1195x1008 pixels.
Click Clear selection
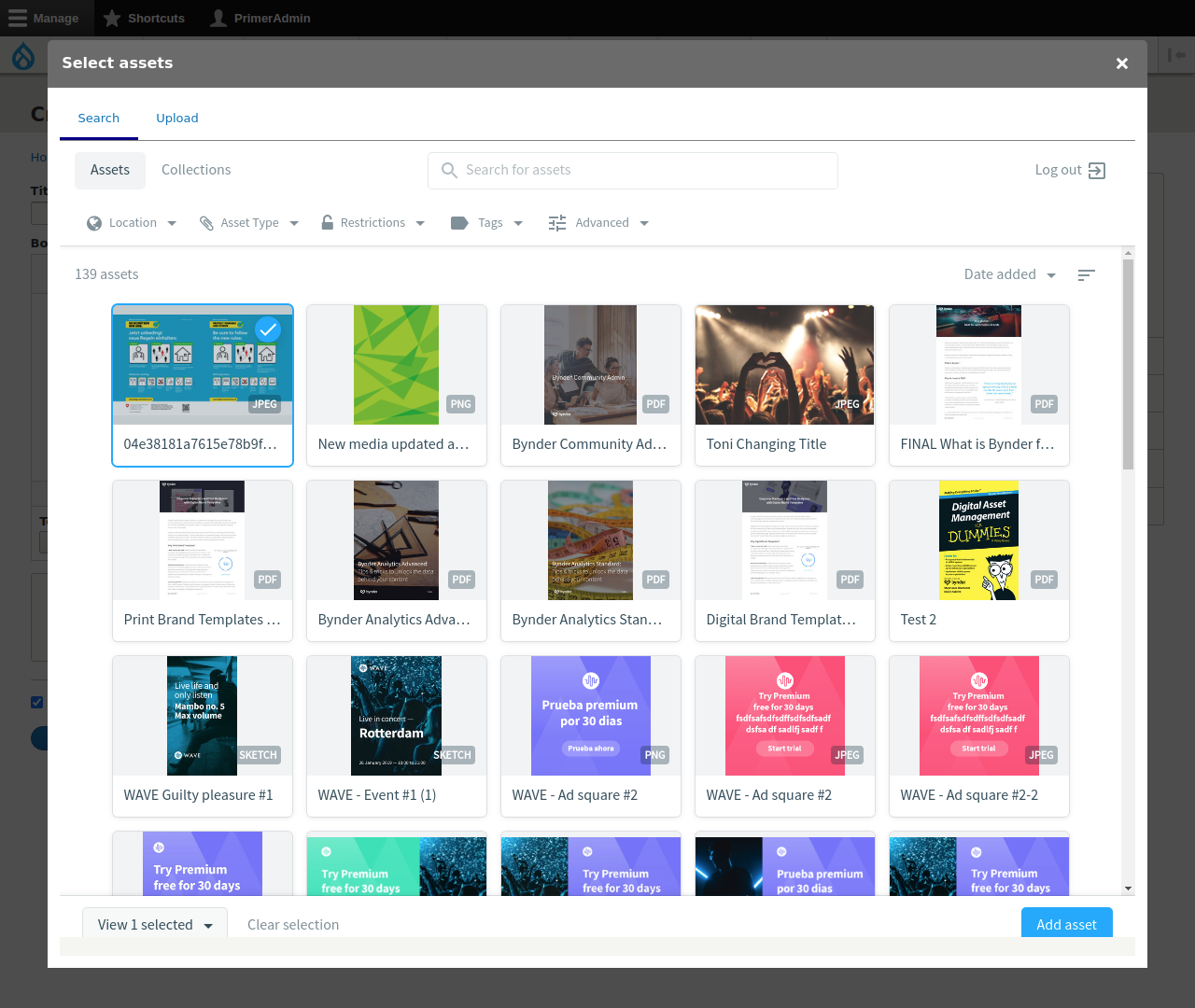(x=293, y=925)
